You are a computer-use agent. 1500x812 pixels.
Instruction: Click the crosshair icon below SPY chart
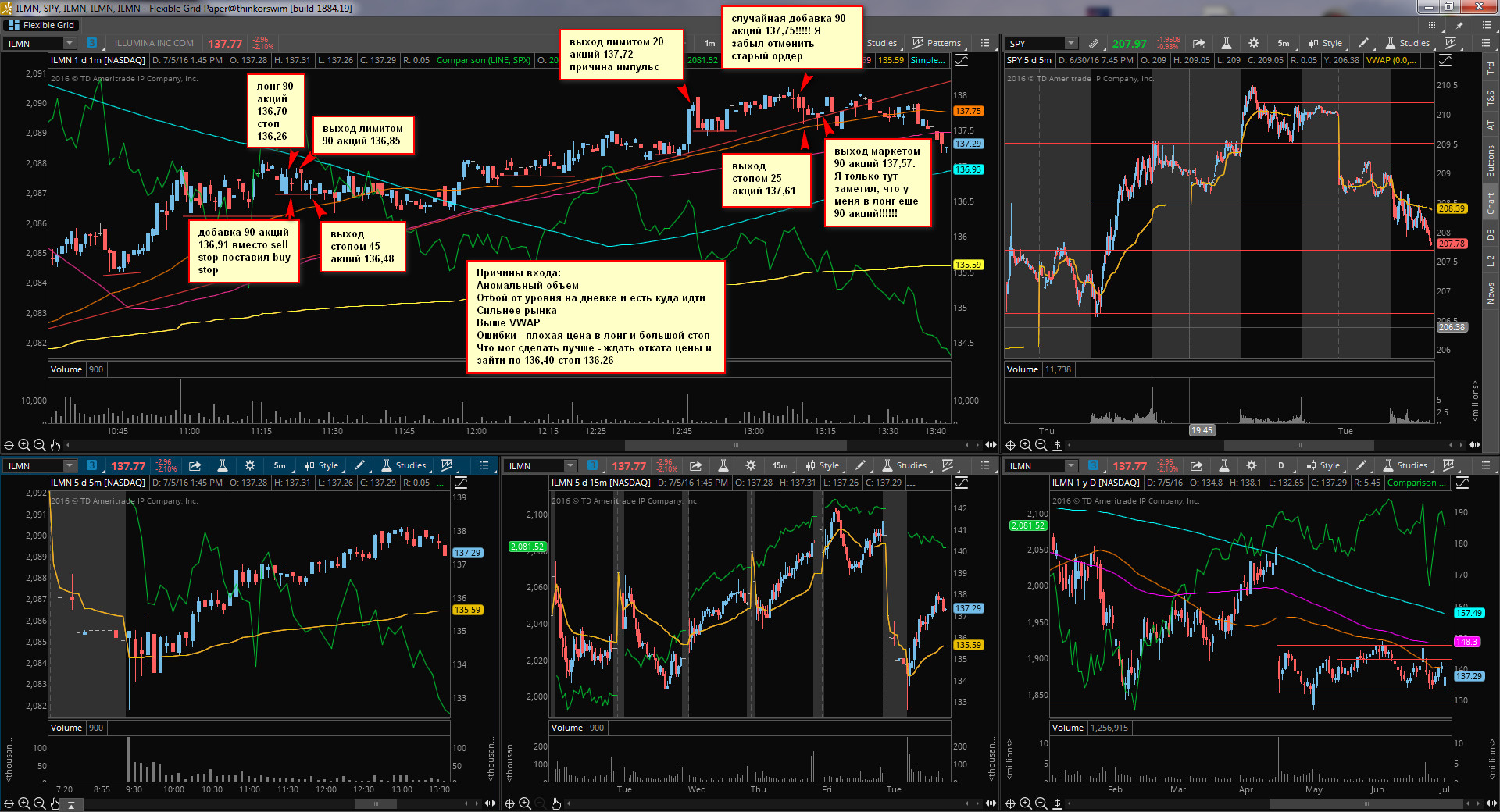(1010, 445)
